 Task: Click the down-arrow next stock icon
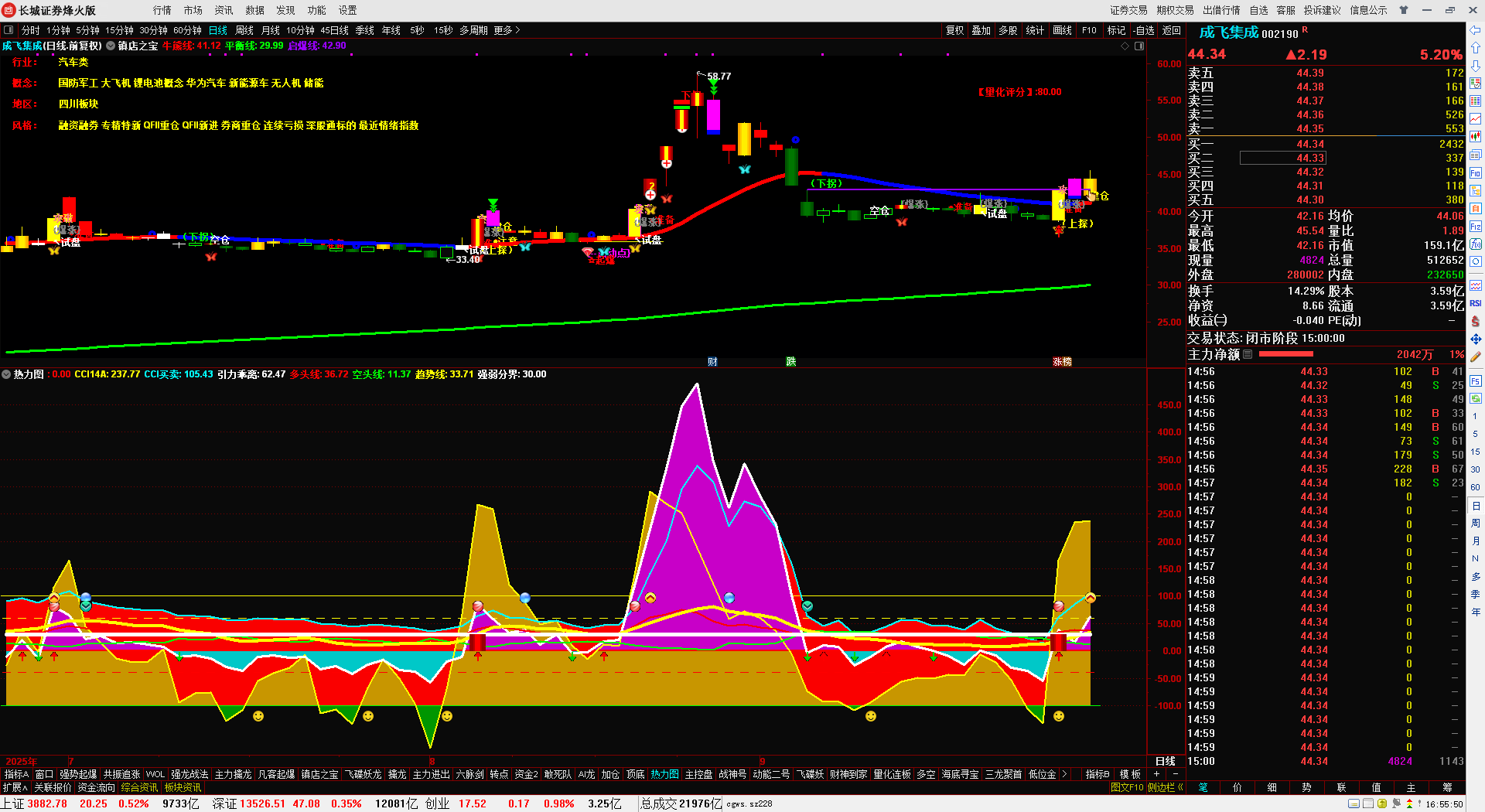pyautogui.click(x=1476, y=66)
